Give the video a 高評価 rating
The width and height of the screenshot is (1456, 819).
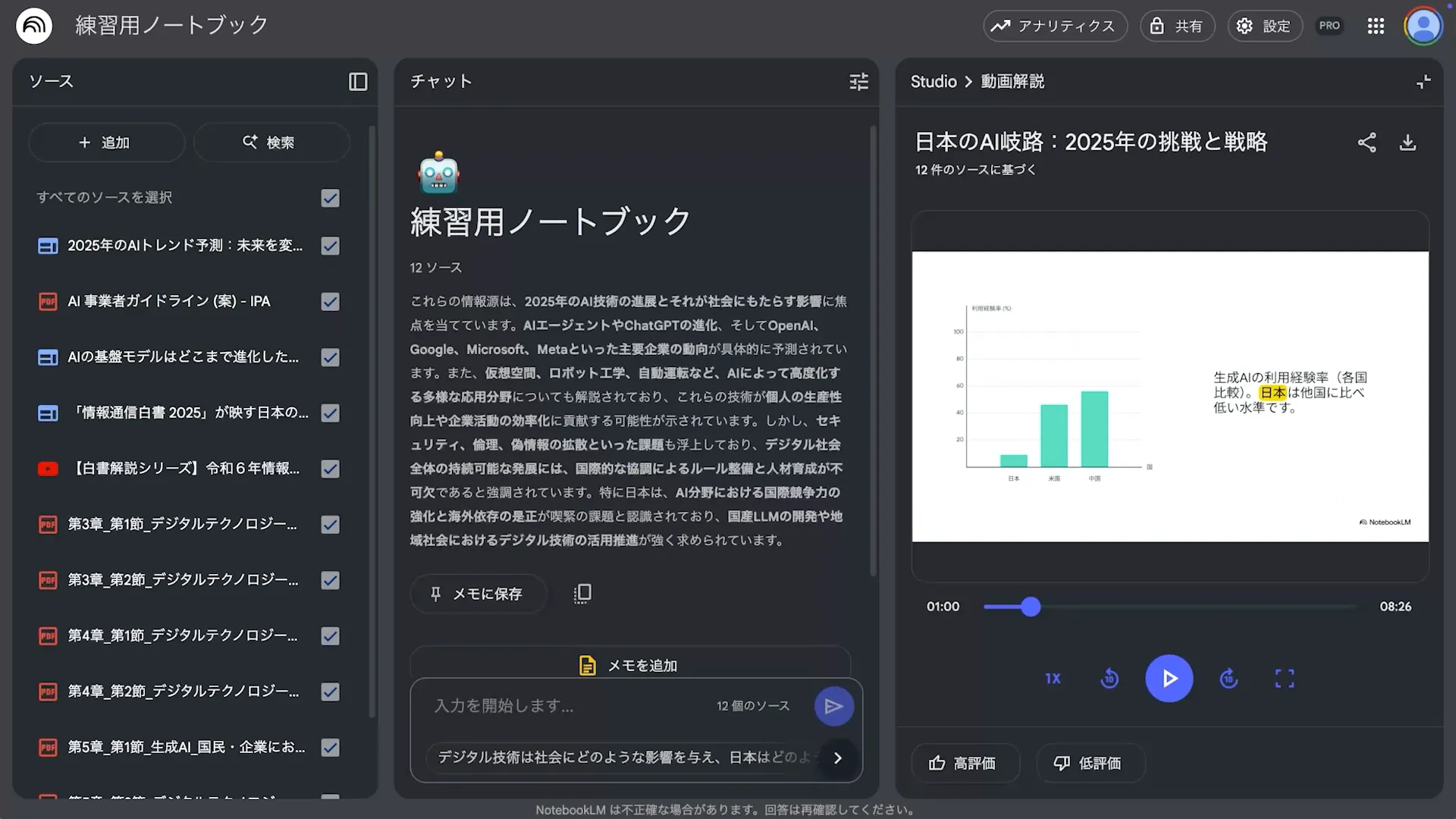(x=965, y=763)
